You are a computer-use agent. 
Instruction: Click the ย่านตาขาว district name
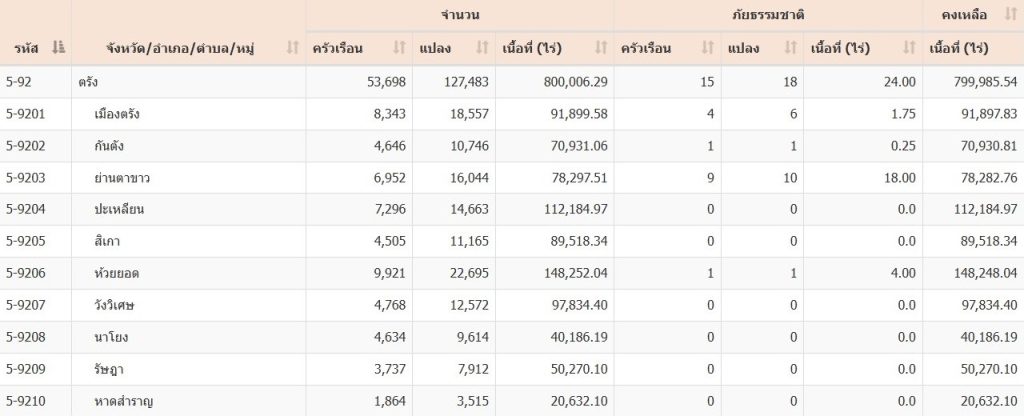[122, 178]
